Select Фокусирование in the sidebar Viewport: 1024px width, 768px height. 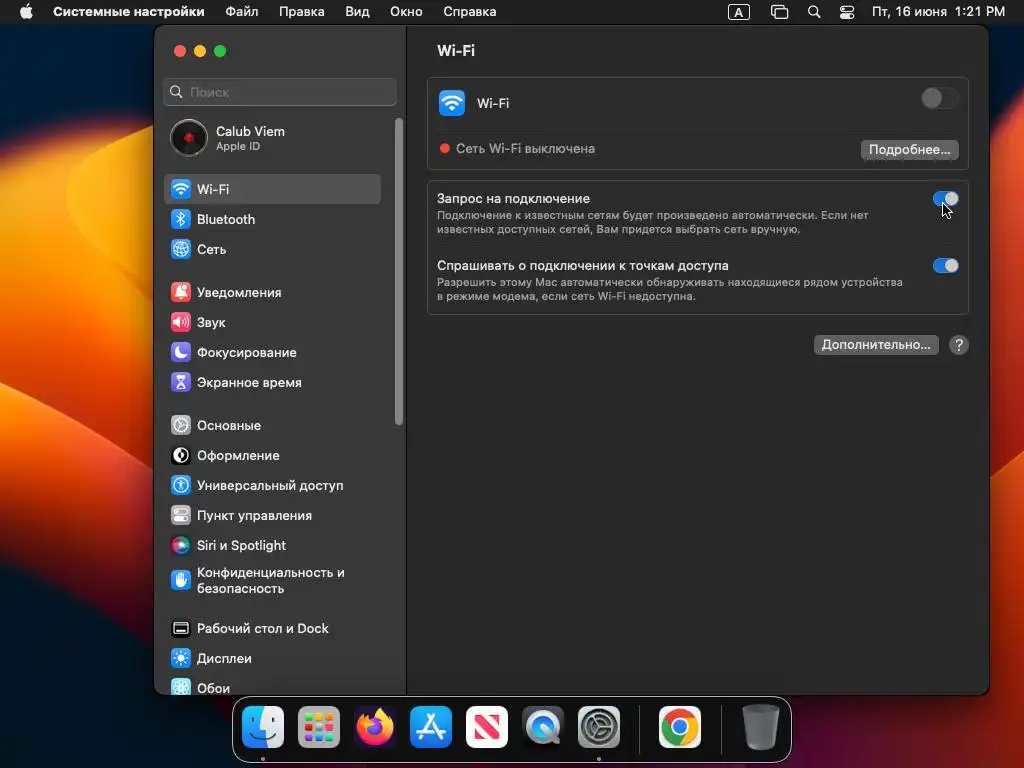[x=272, y=353]
